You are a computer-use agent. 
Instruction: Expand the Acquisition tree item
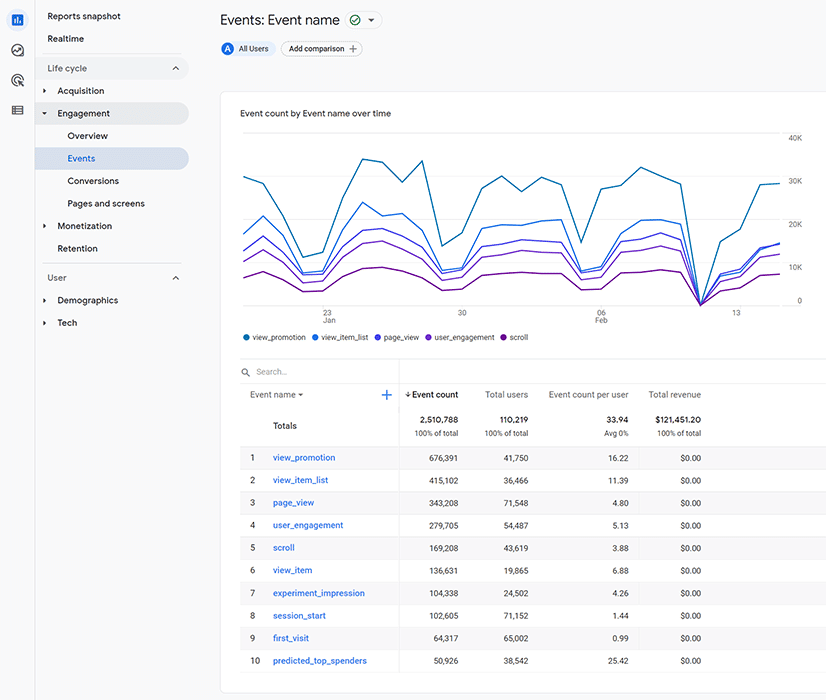coord(44,91)
